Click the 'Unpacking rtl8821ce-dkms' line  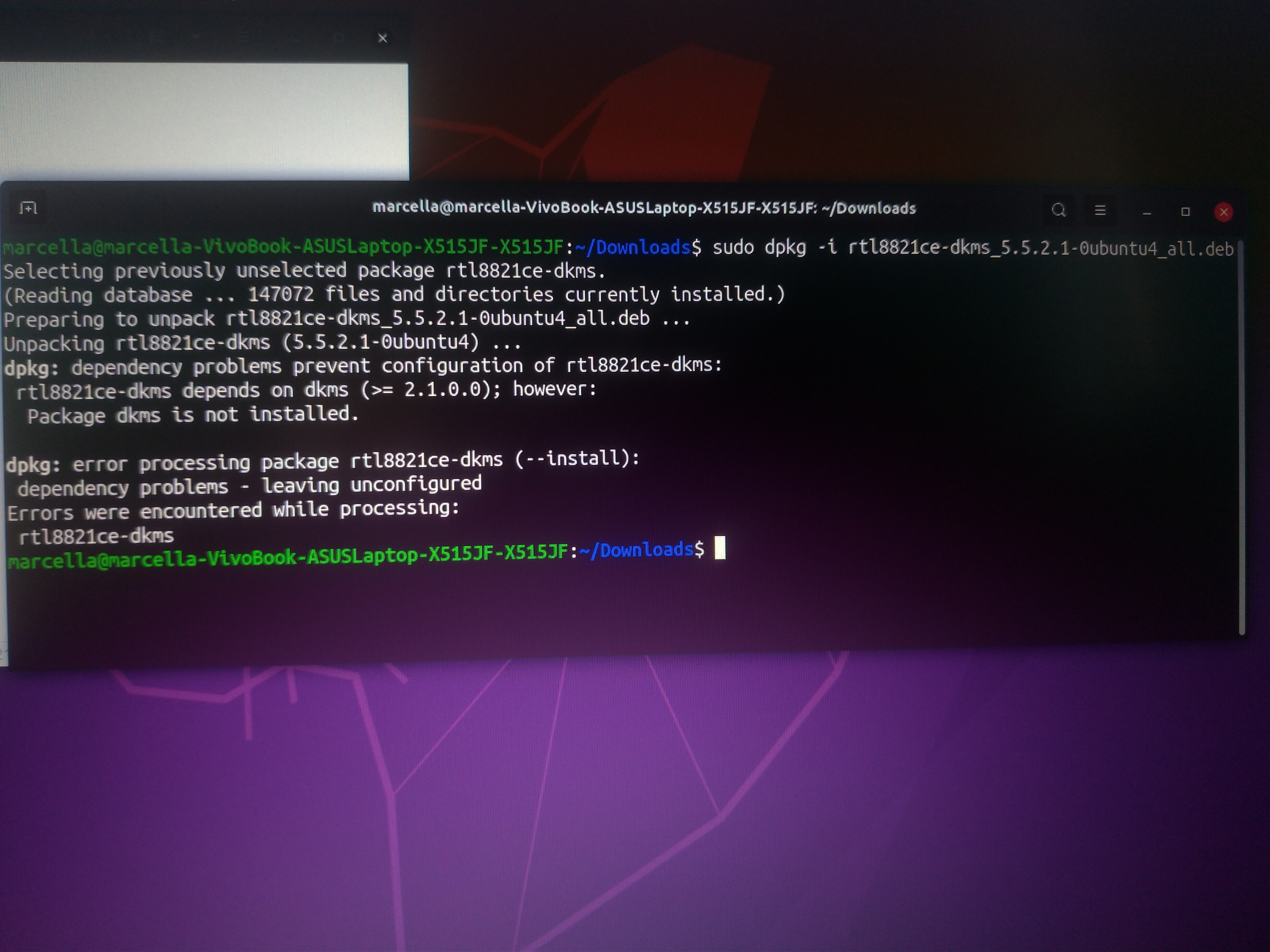click(262, 343)
